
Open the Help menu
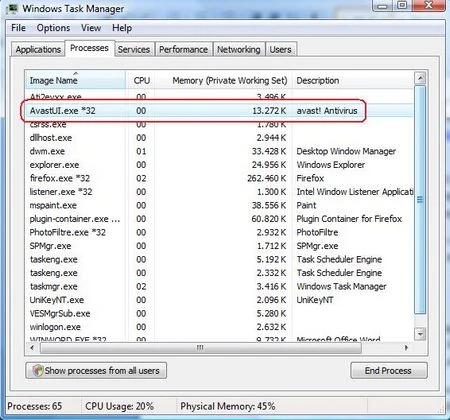(x=122, y=28)
